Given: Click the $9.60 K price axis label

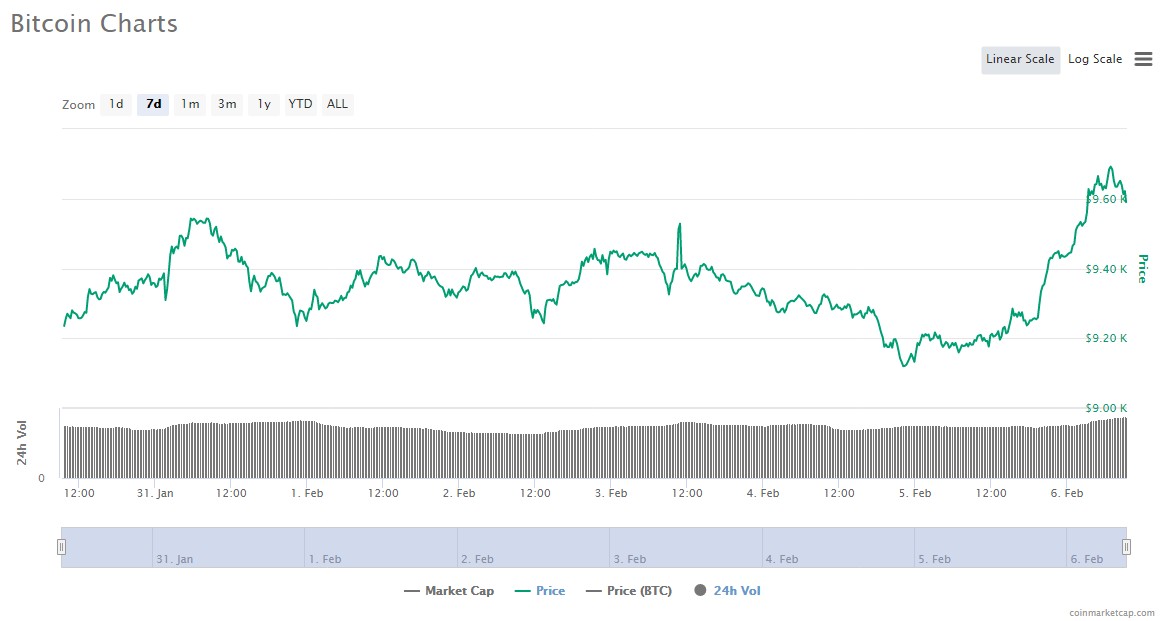Looking at the screenshot, I should [x=1106, y=199].
